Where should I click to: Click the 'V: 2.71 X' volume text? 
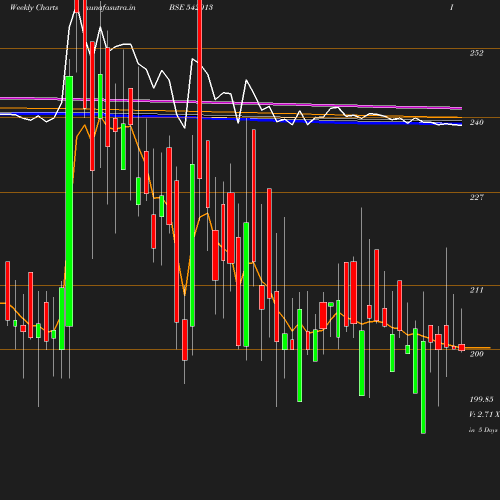coord(484,414)
